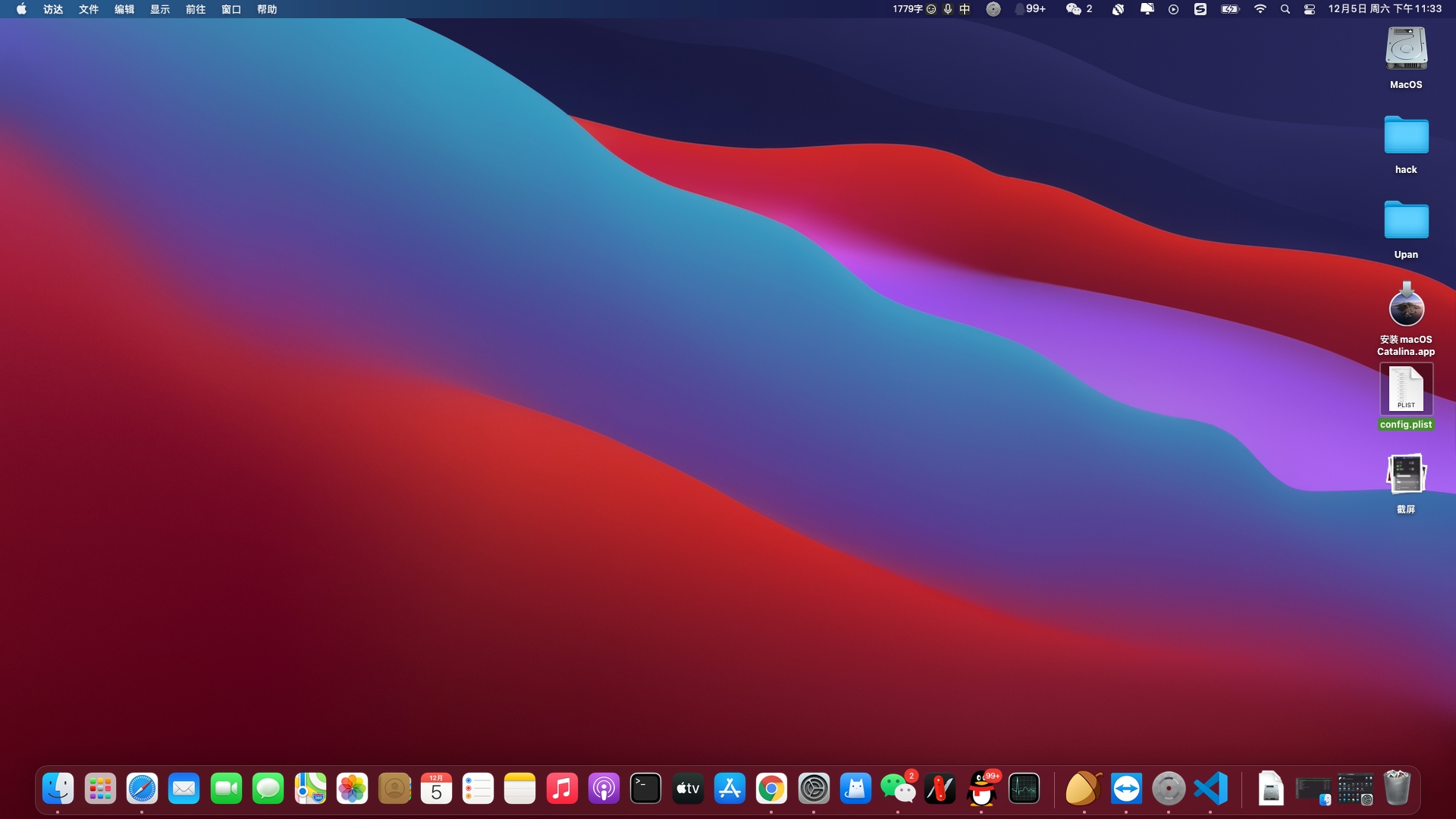Viewport: 1456px width, 819px height.
Task: Open the Apple menu
Action: coord(21,9)
